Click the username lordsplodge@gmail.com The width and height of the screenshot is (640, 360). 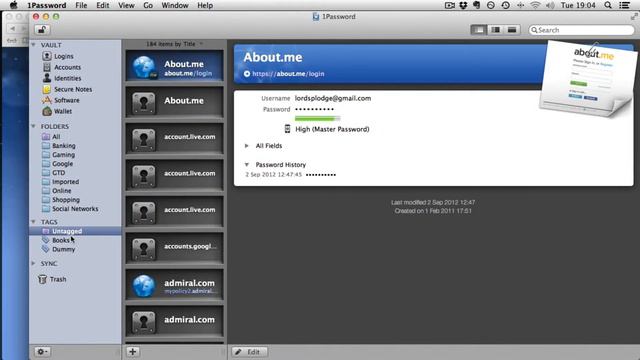point(333,98)
